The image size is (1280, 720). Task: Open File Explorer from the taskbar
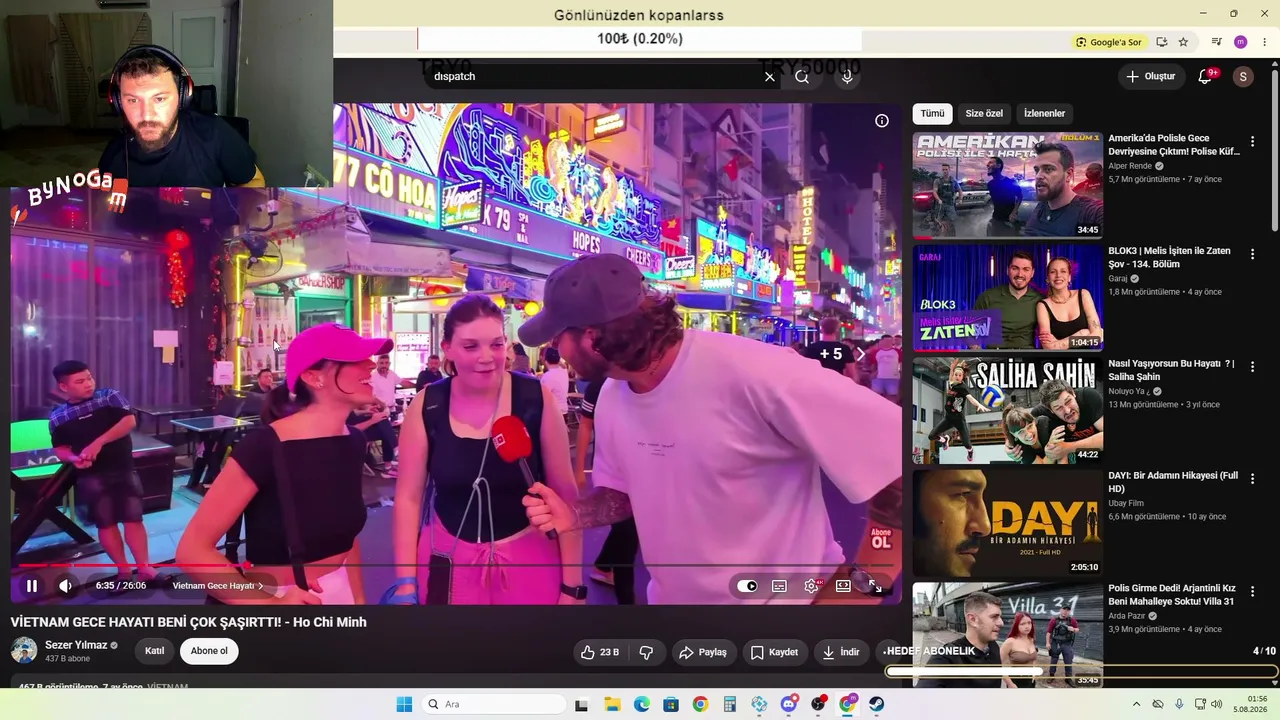612,704
